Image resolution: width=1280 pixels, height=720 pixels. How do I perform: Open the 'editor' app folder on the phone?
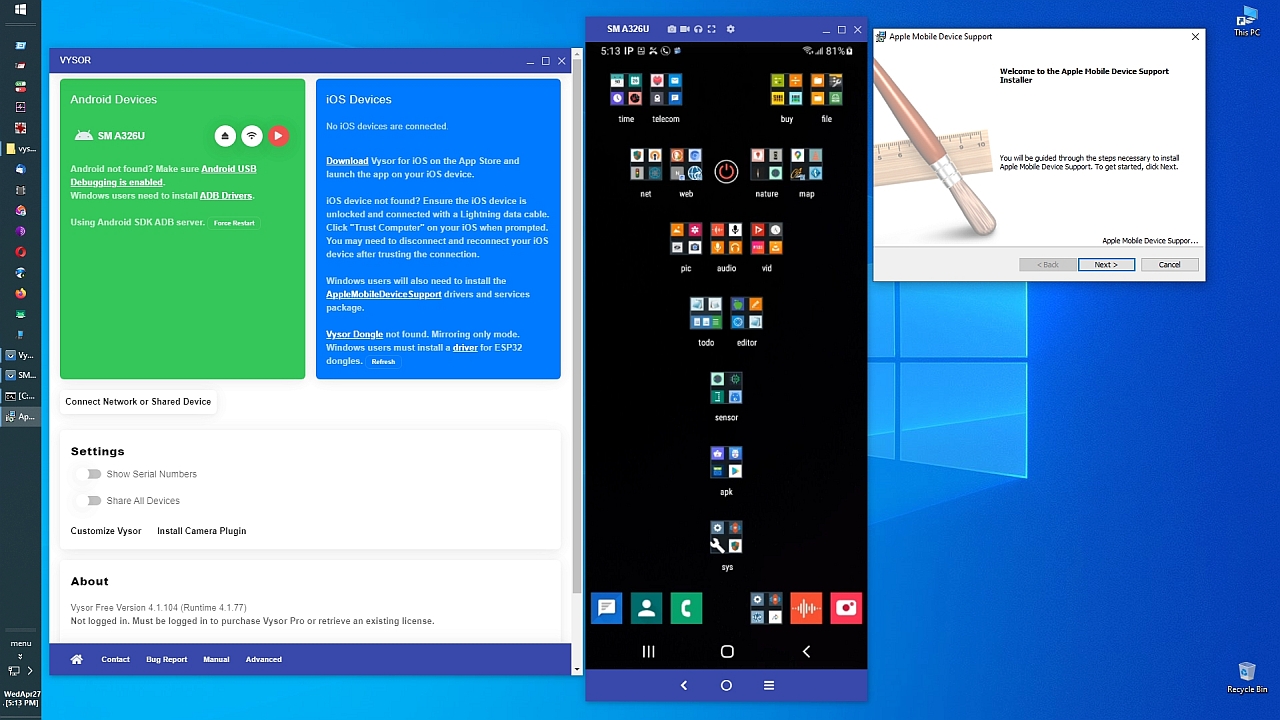pos(747,321)
